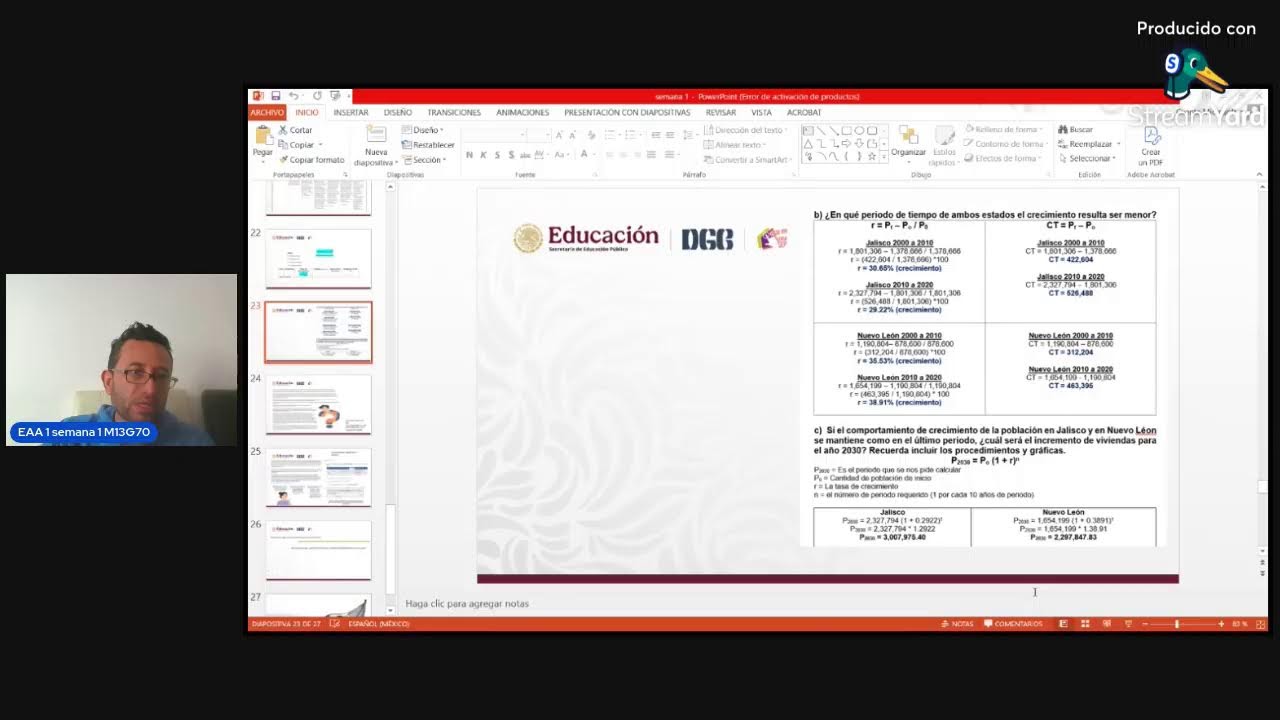Open the Sección dropdown

[424, 160]
